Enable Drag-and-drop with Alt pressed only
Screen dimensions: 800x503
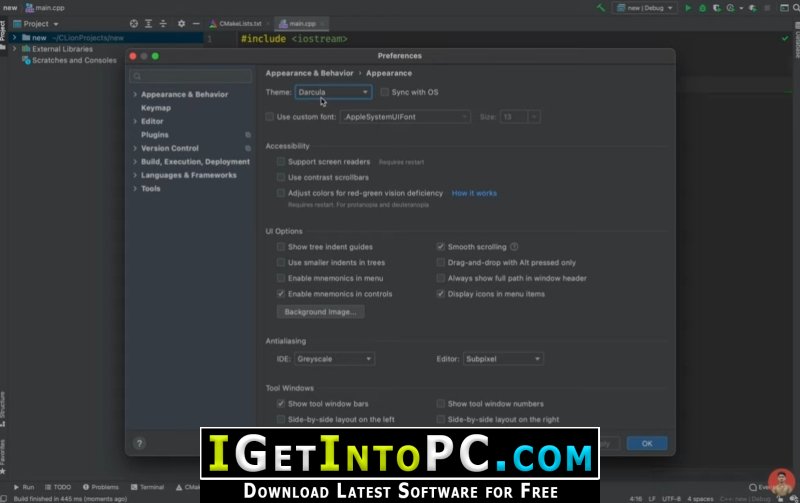(x=440, y=263)
